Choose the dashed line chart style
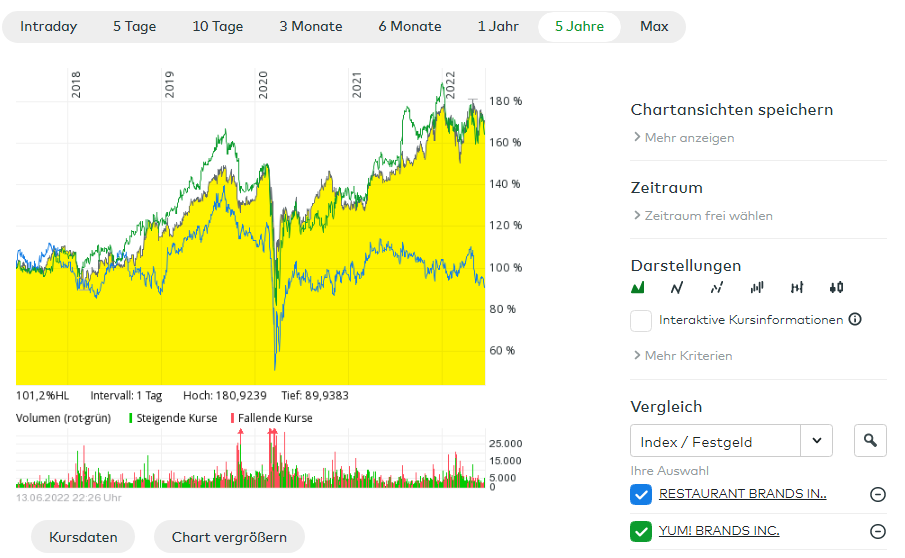 (x=717, y=288)
